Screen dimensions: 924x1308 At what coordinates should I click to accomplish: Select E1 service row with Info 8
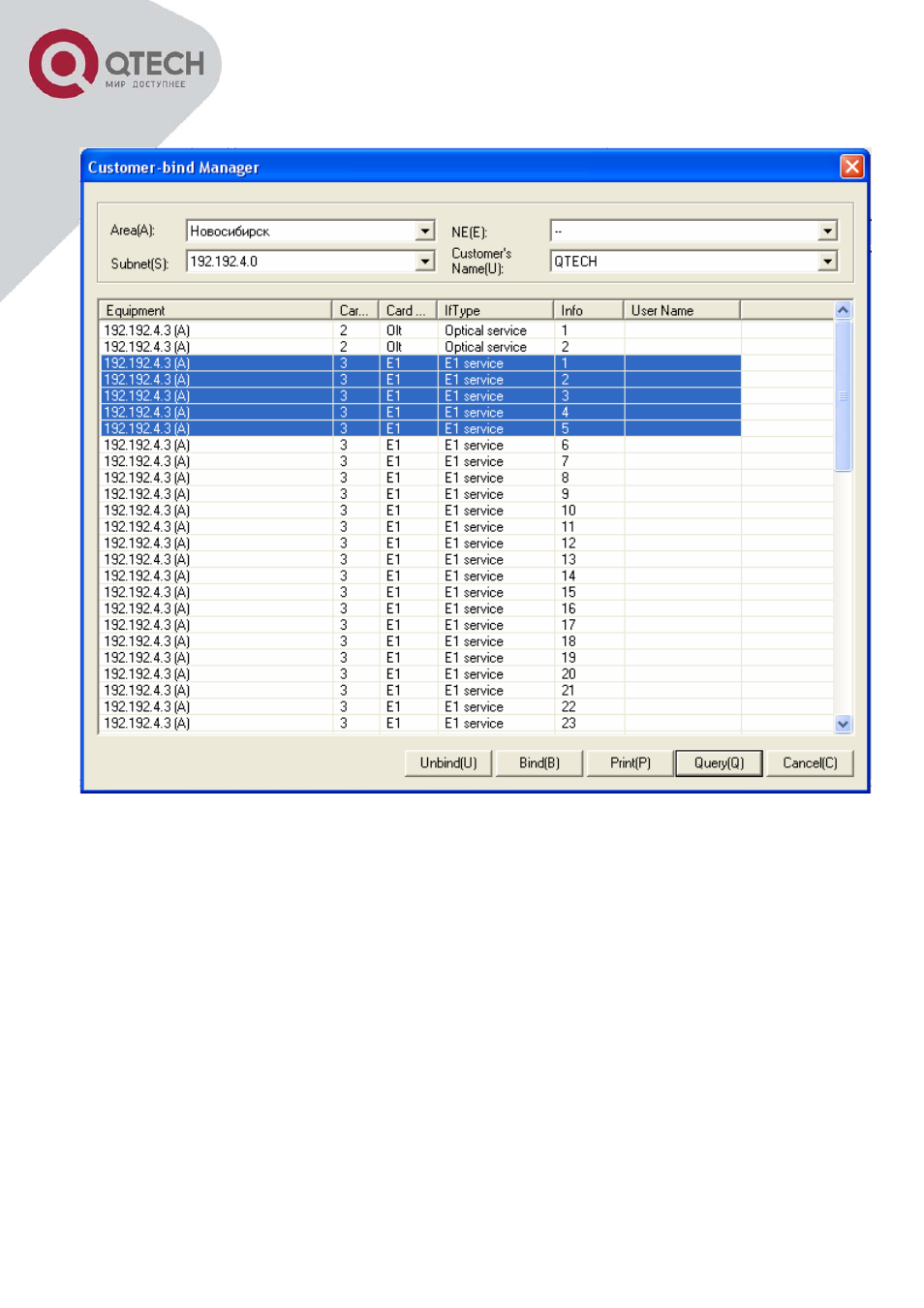tap(420, 478)
